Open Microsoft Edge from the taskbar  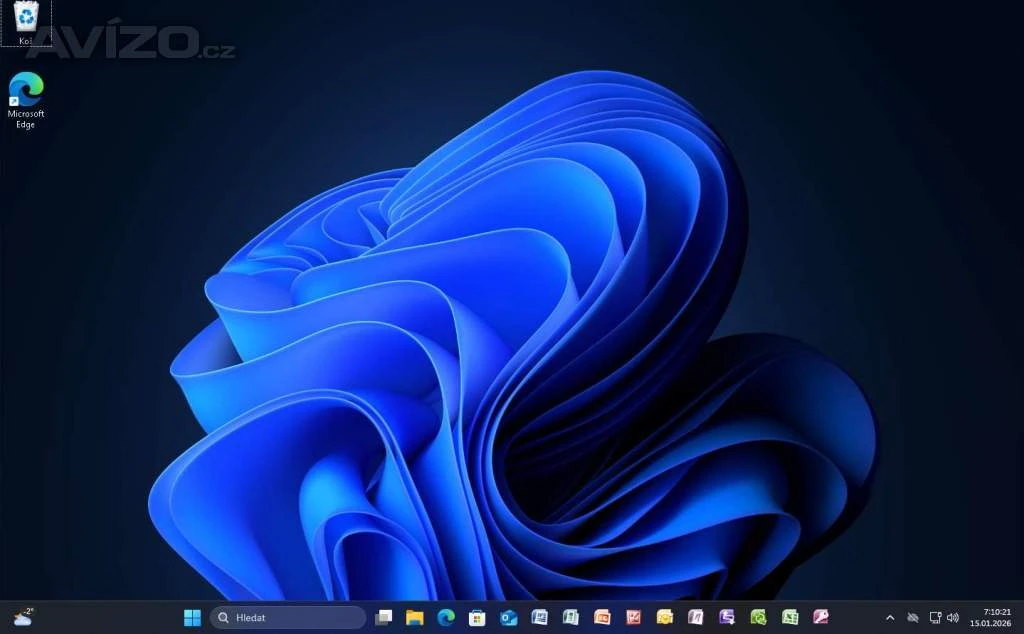click(x=446, y=618)
